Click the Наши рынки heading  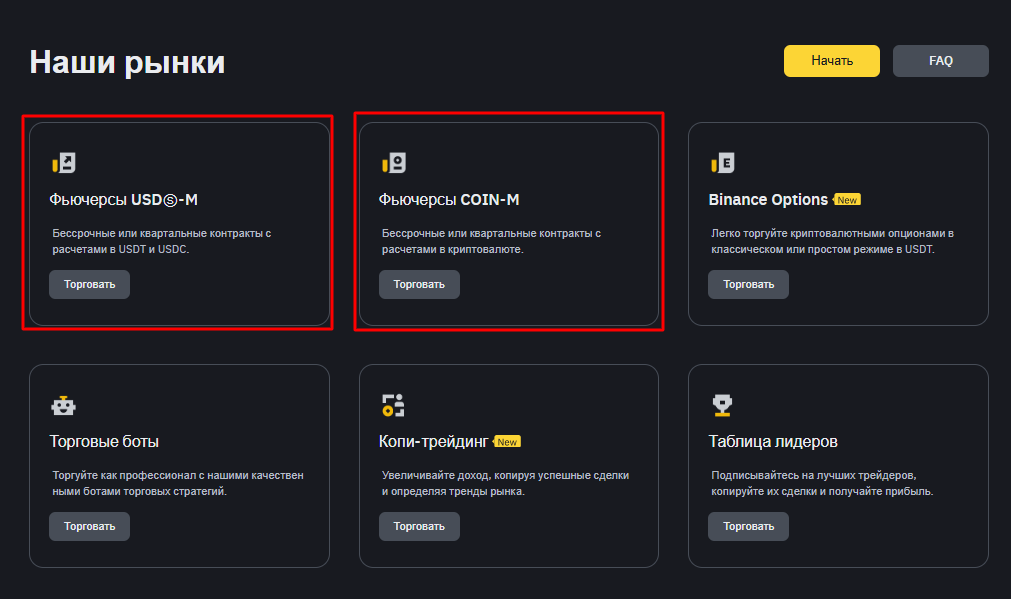click(x=127, y=63)
